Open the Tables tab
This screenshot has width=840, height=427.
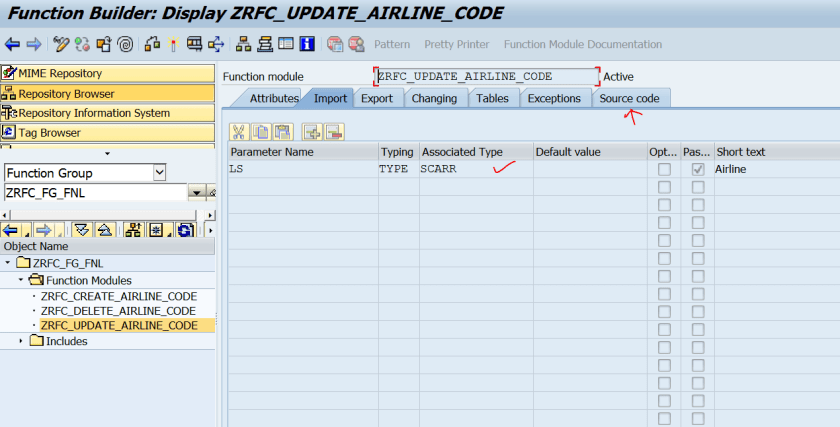pyautogui.click(x=492, y=99)
